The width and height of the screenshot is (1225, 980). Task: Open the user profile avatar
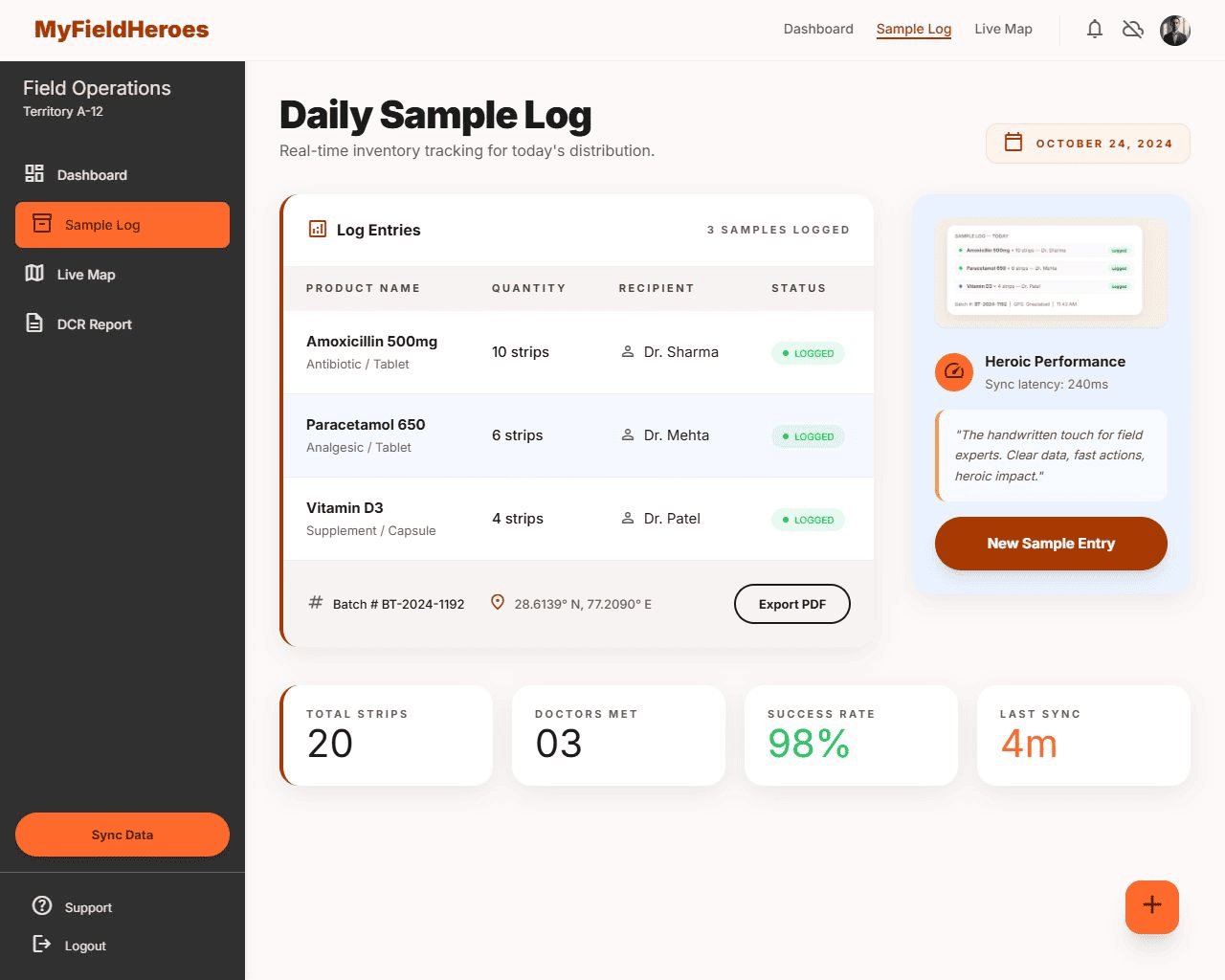(1175, 30)
